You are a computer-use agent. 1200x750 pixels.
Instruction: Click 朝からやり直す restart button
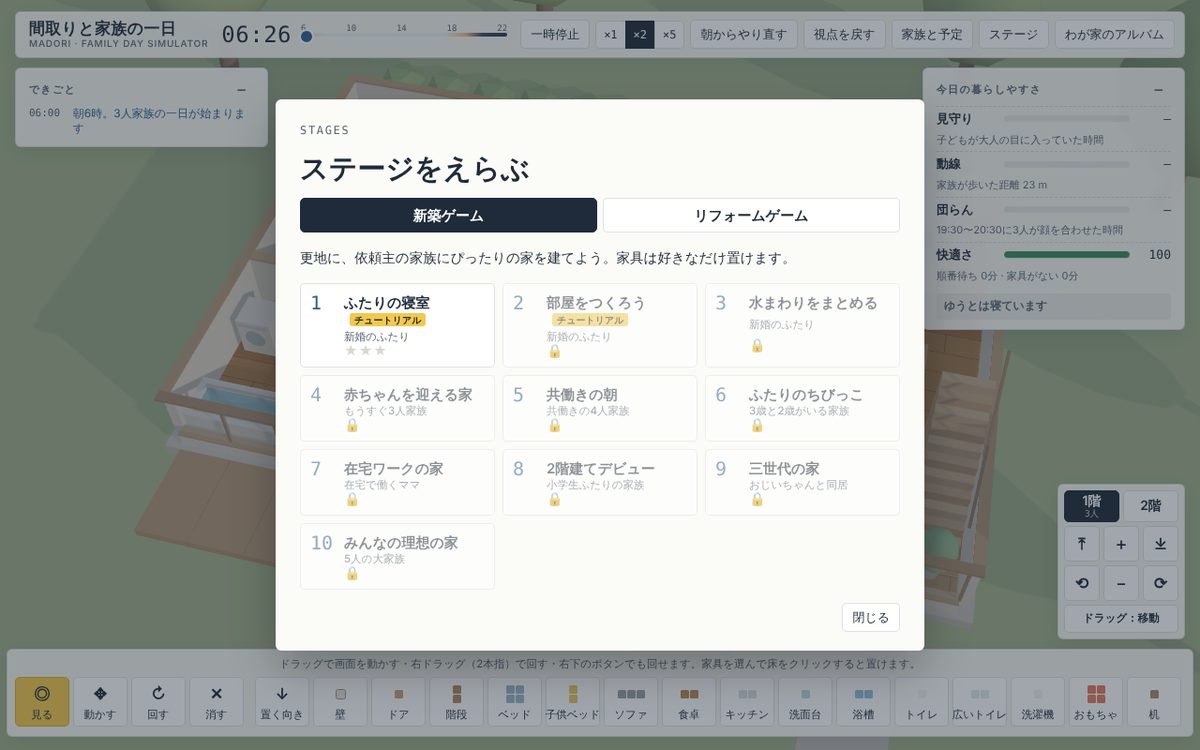(x=744, y=35)
